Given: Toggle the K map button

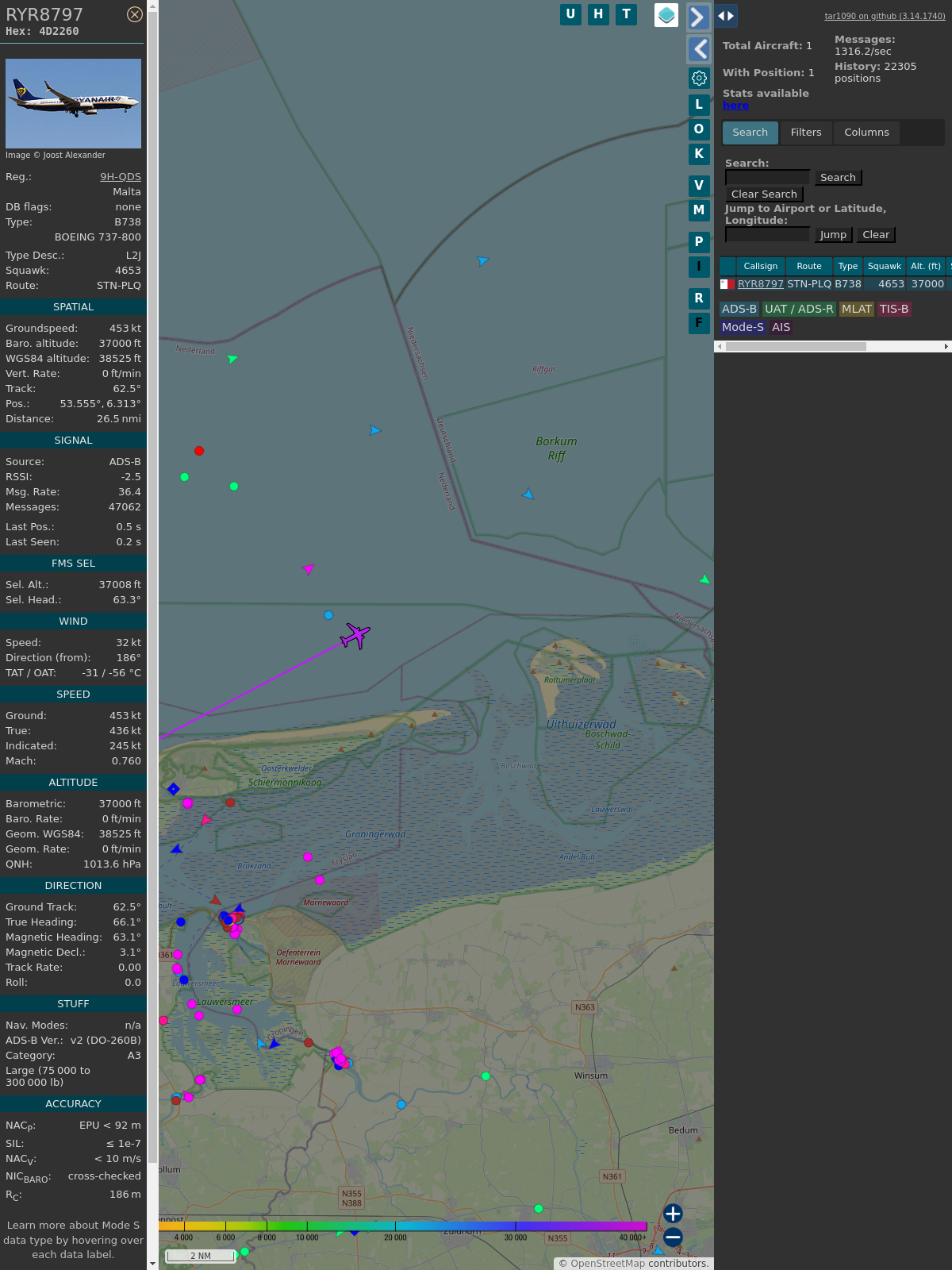Looking at the screenshot, I should point(699,154).
